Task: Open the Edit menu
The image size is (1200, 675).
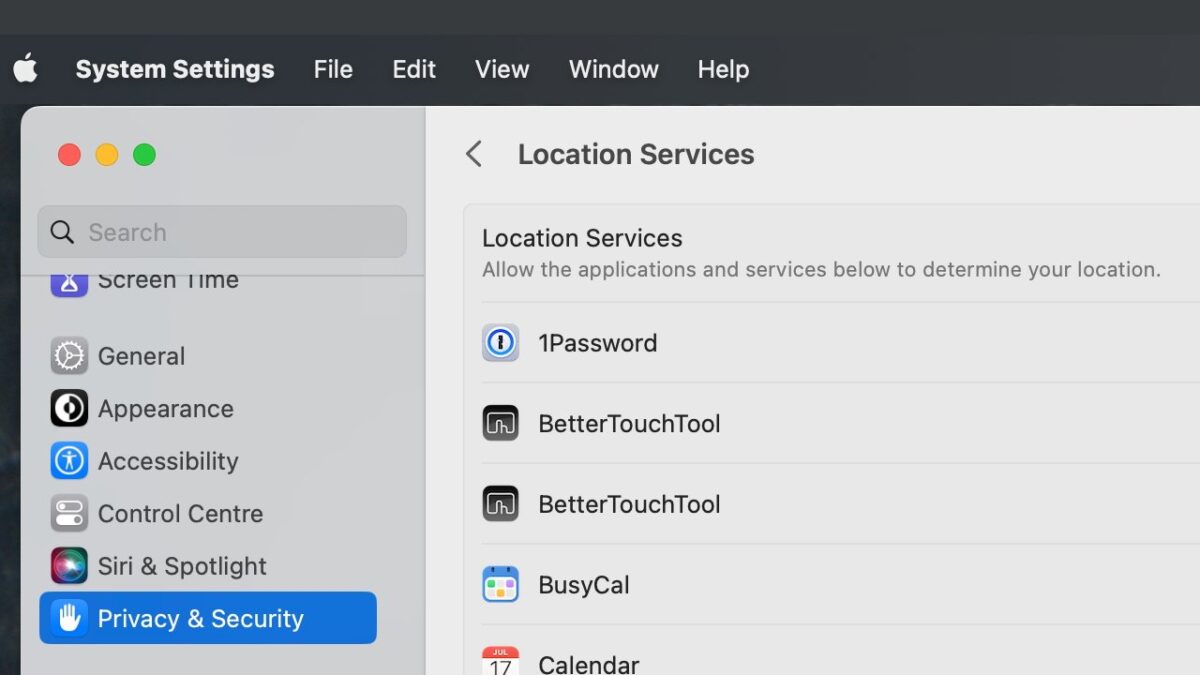Action: click(x=414, y=69)
